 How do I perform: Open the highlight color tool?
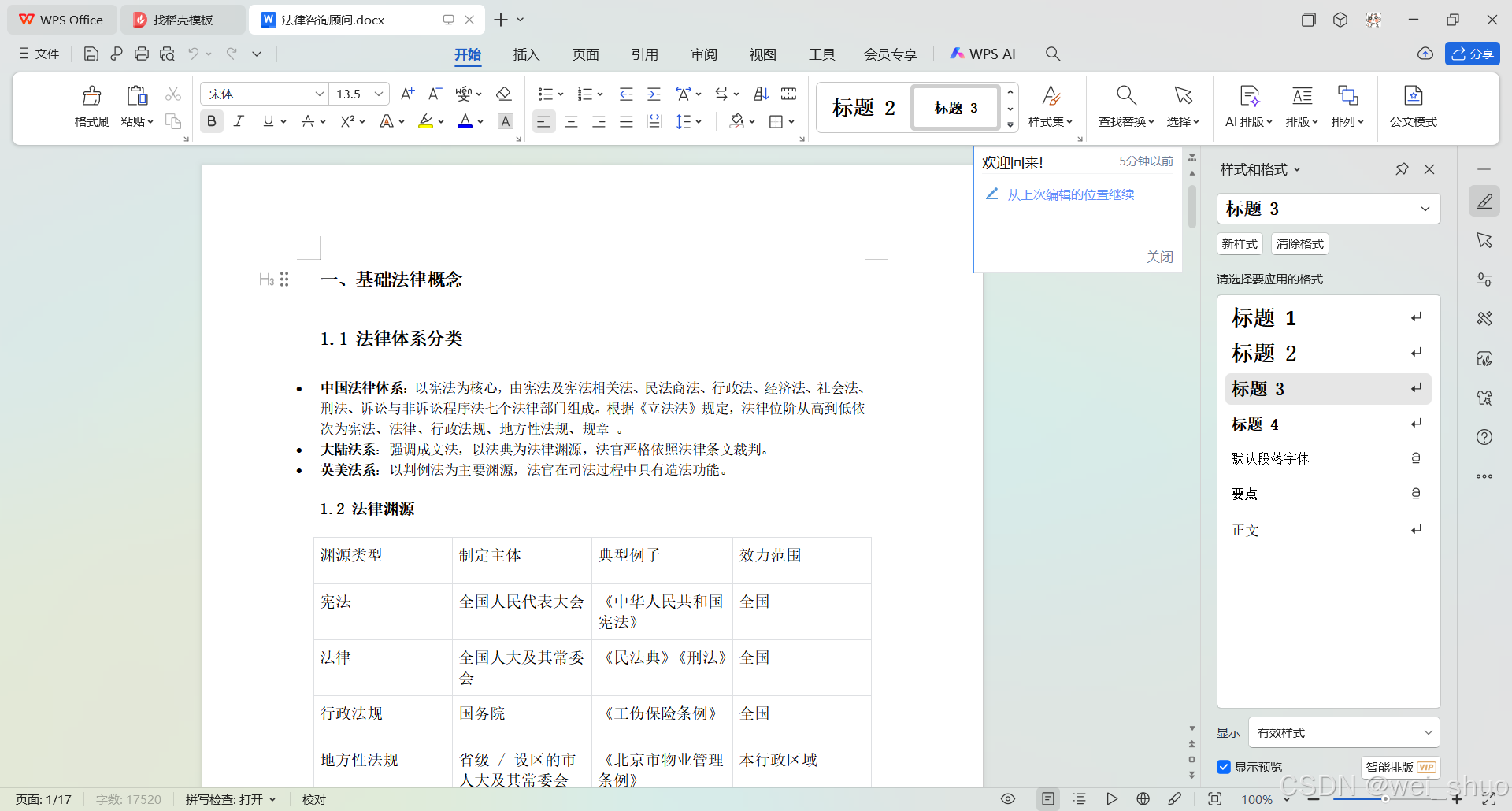pos(426,121)
